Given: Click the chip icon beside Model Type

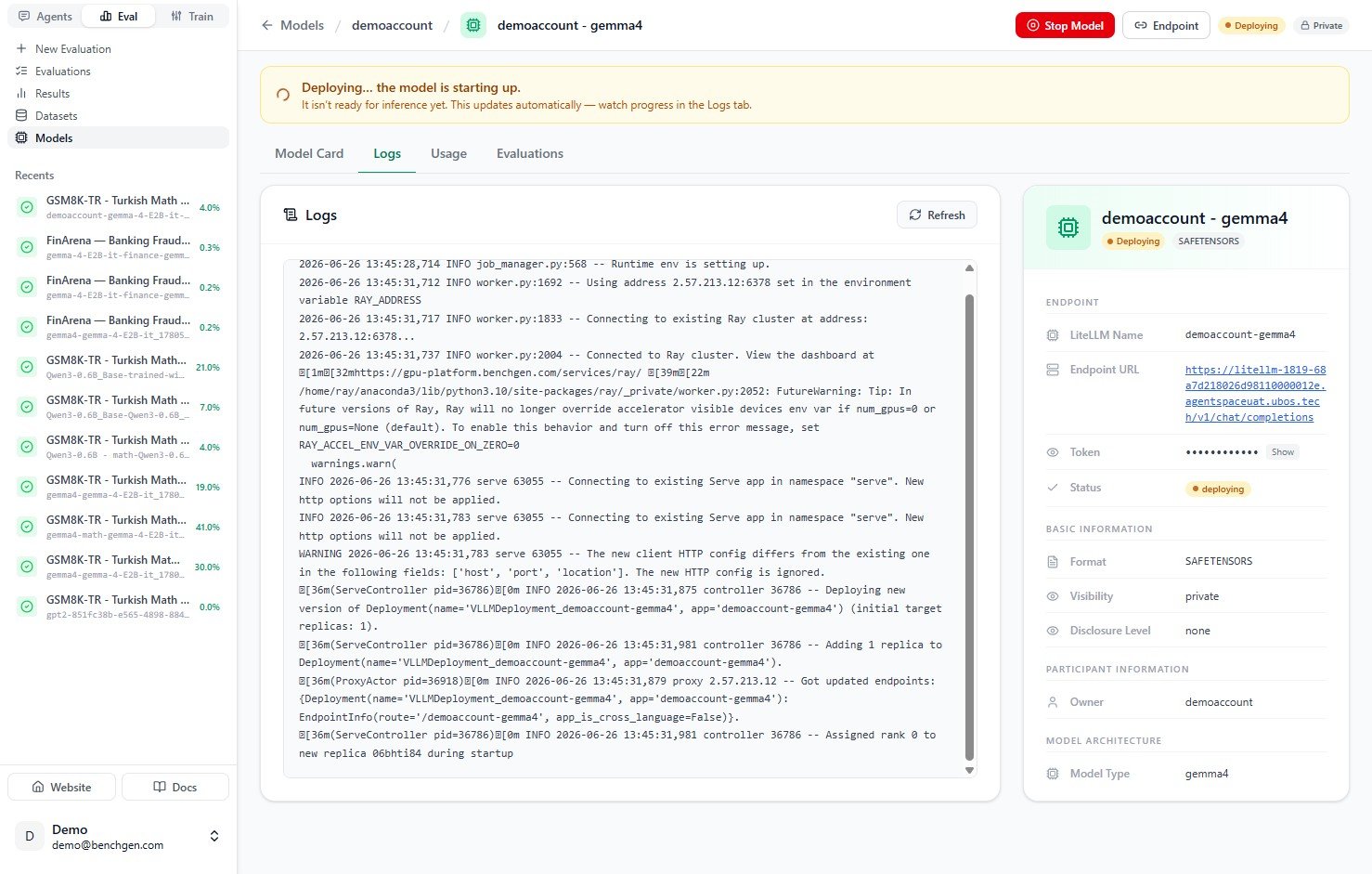Looking at the screenshot, I should click(1053, 774).
